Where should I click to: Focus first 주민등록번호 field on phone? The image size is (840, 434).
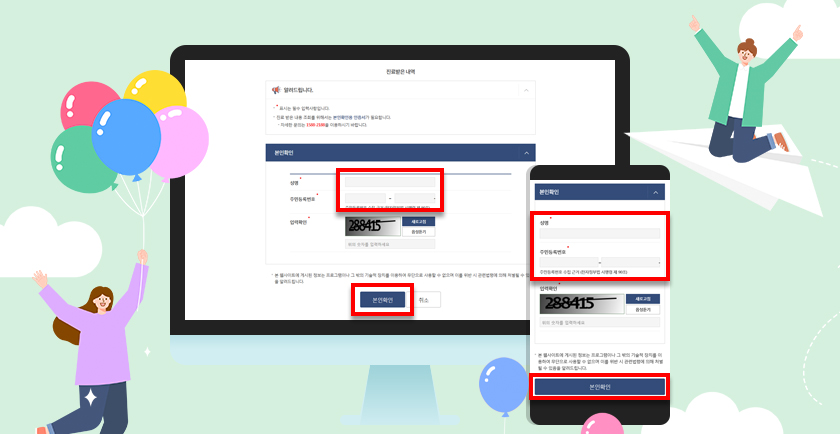(569, 263)
